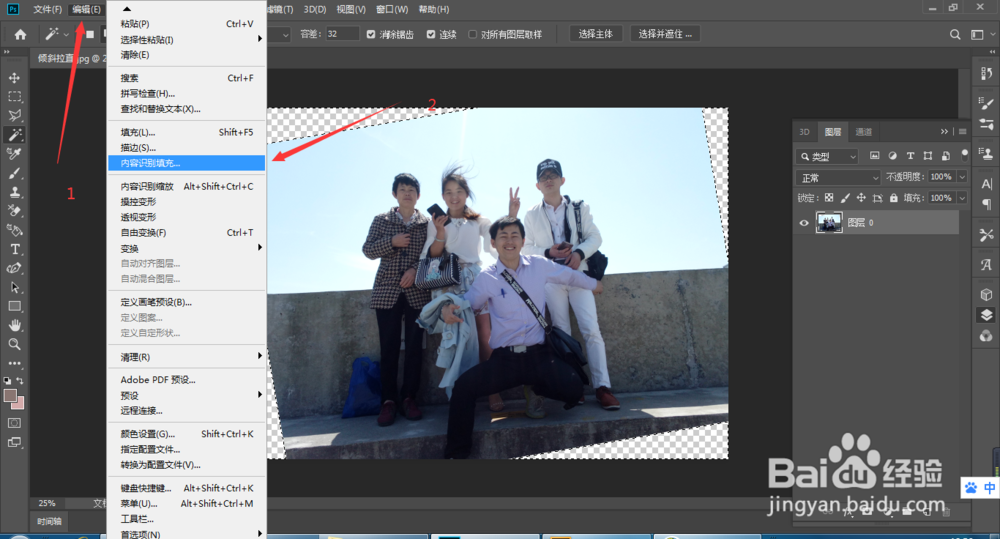Image resolution: width=1000 pixels, height=539 pixels.
Task: Click the background color swatch
Action: (x=18, y=404)
